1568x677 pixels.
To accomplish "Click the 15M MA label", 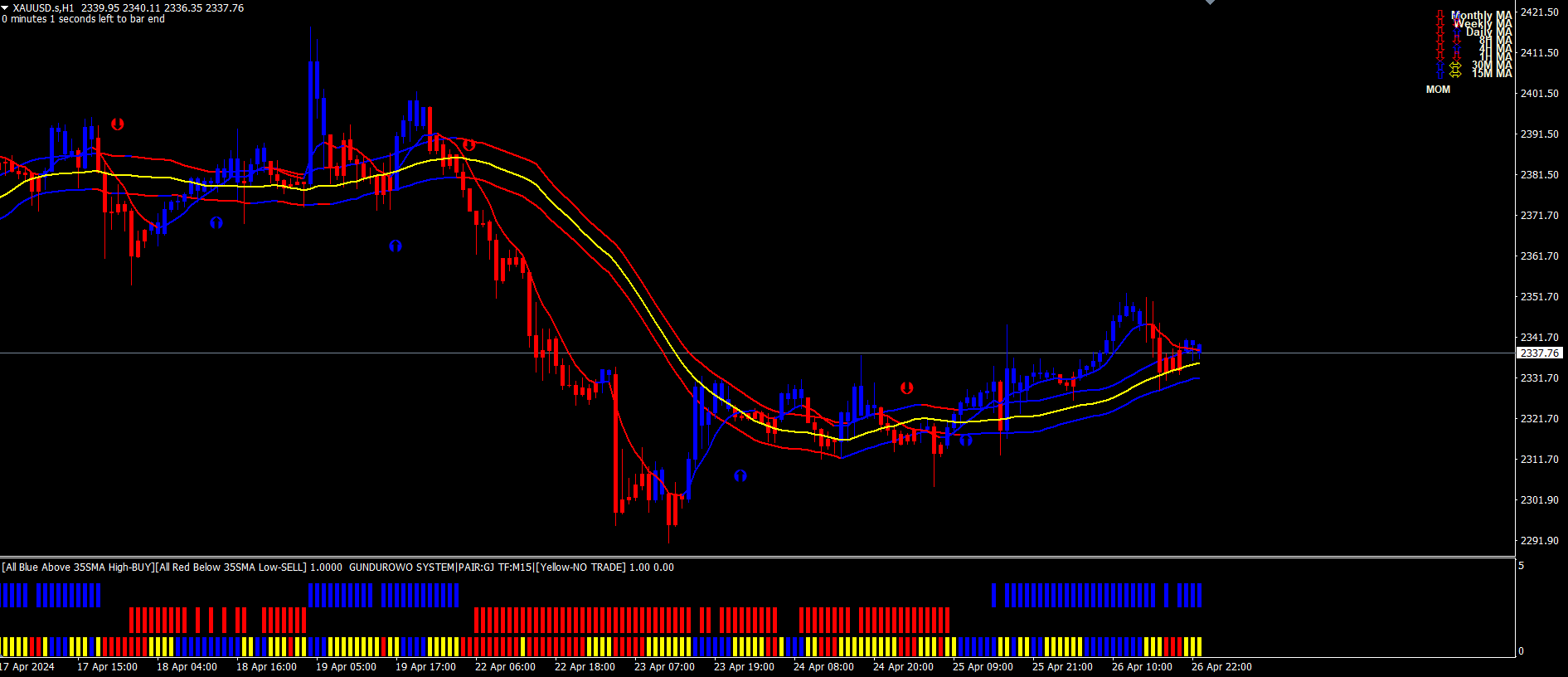I will click(x=1492, y=74).
